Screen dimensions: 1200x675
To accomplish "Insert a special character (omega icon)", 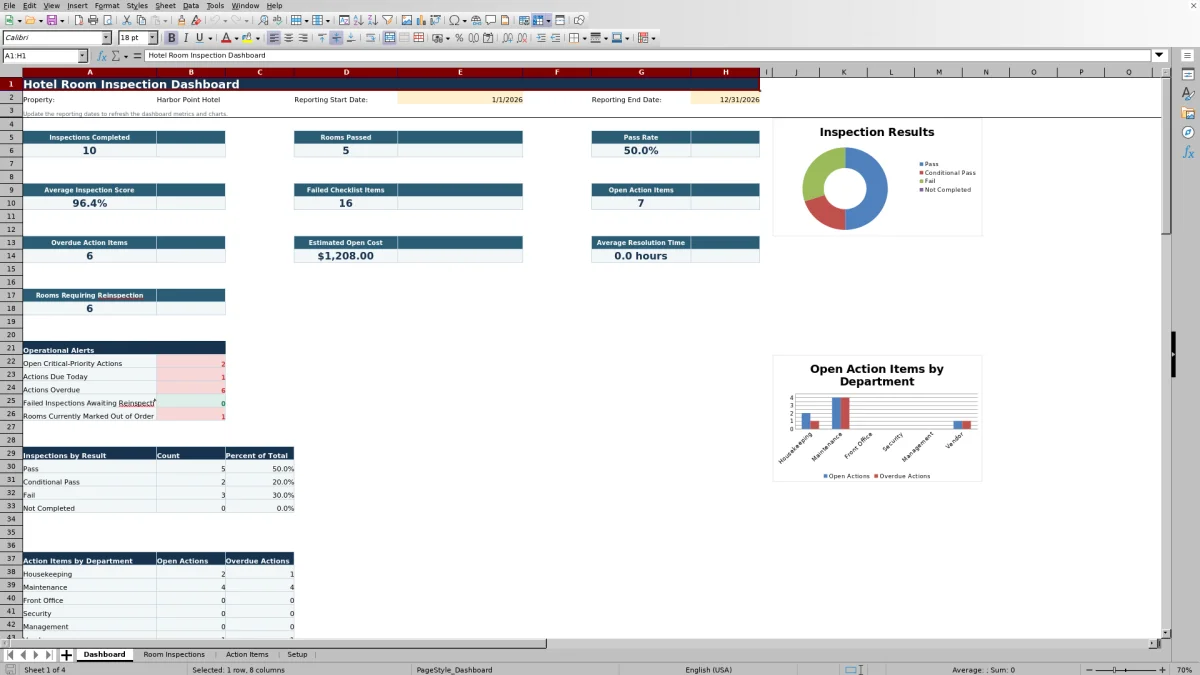I will (453, 20).
